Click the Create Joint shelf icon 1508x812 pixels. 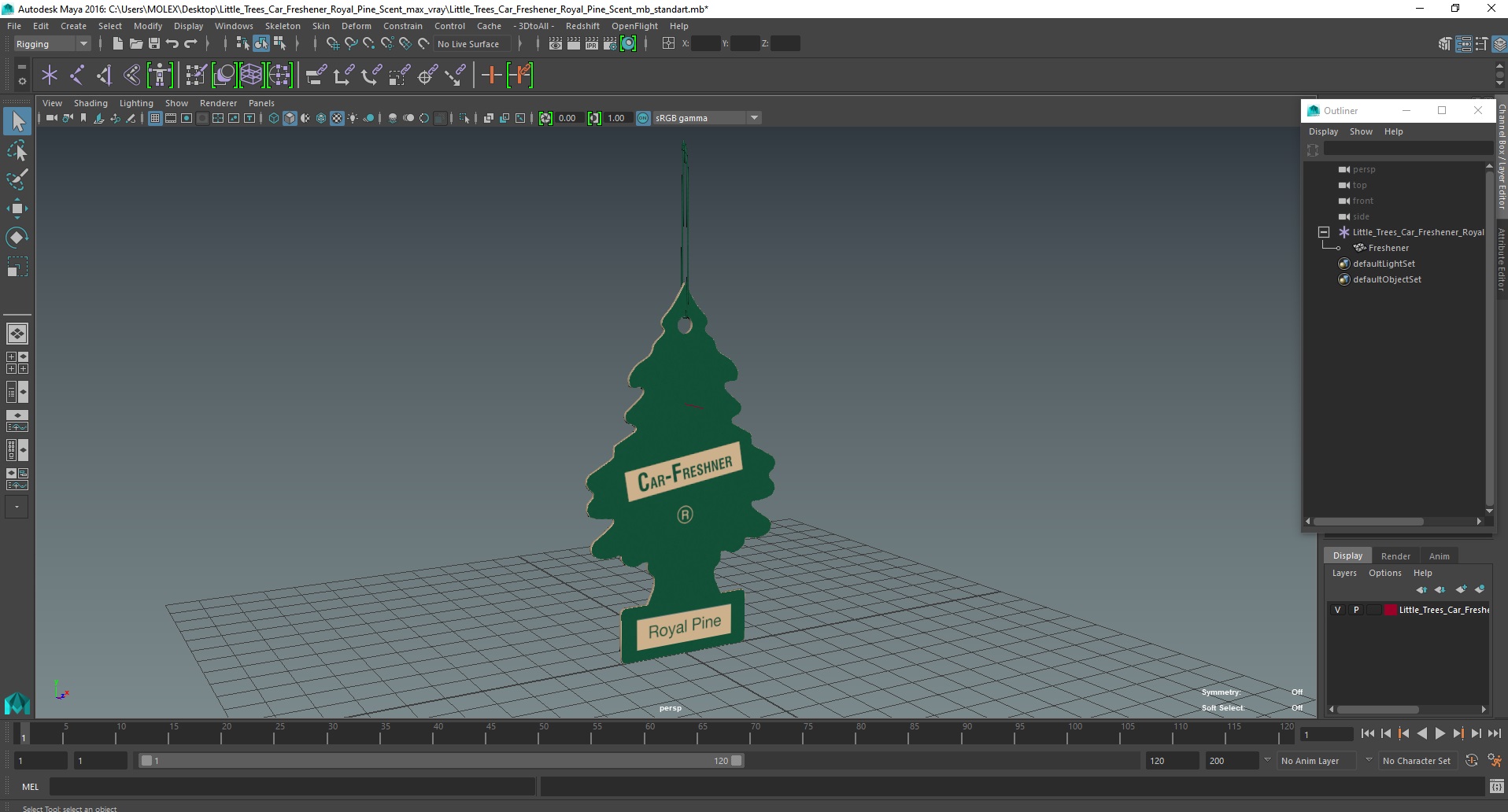[77, 76]
